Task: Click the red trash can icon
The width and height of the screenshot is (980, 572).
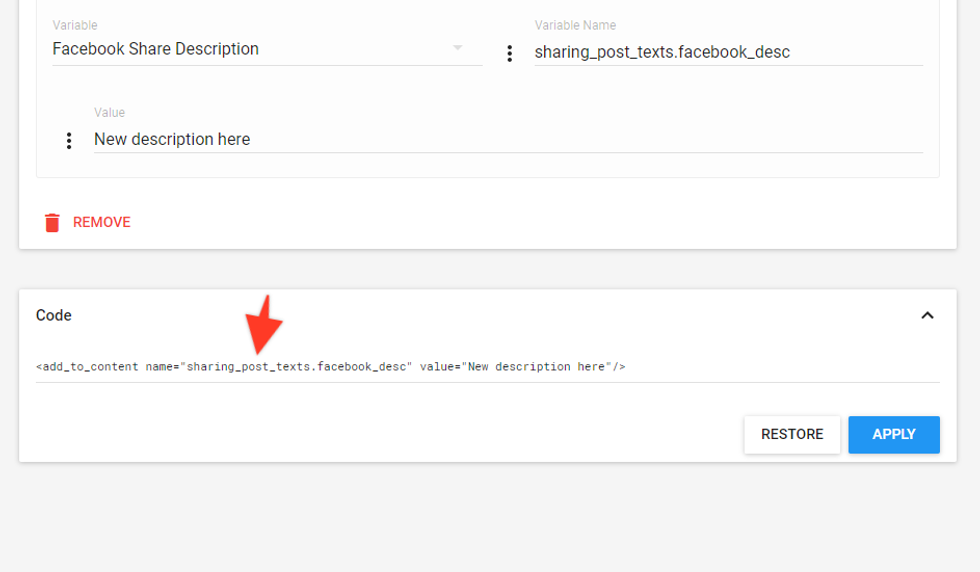Action: [52, 222]
